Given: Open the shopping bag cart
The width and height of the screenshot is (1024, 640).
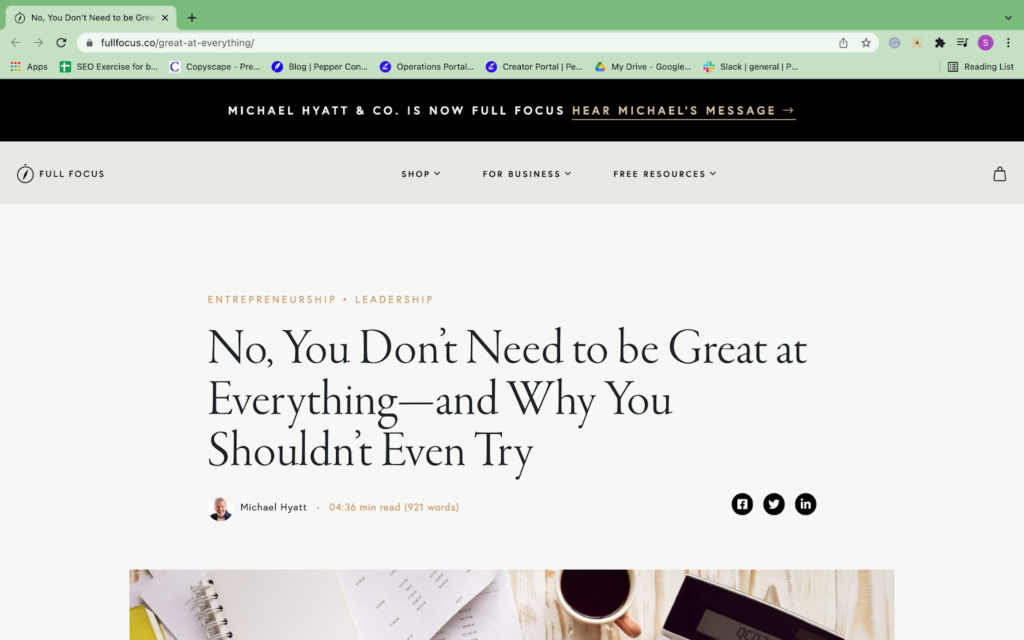Looking at the screenshot, I should (999, 174).
